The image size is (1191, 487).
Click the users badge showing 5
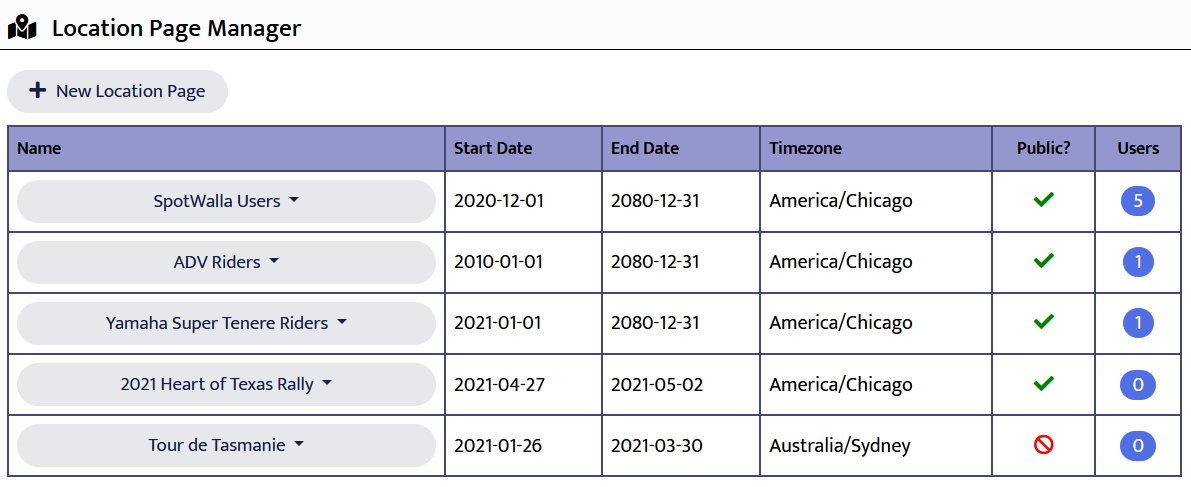pyautogui.click(x=1138, y=202)
